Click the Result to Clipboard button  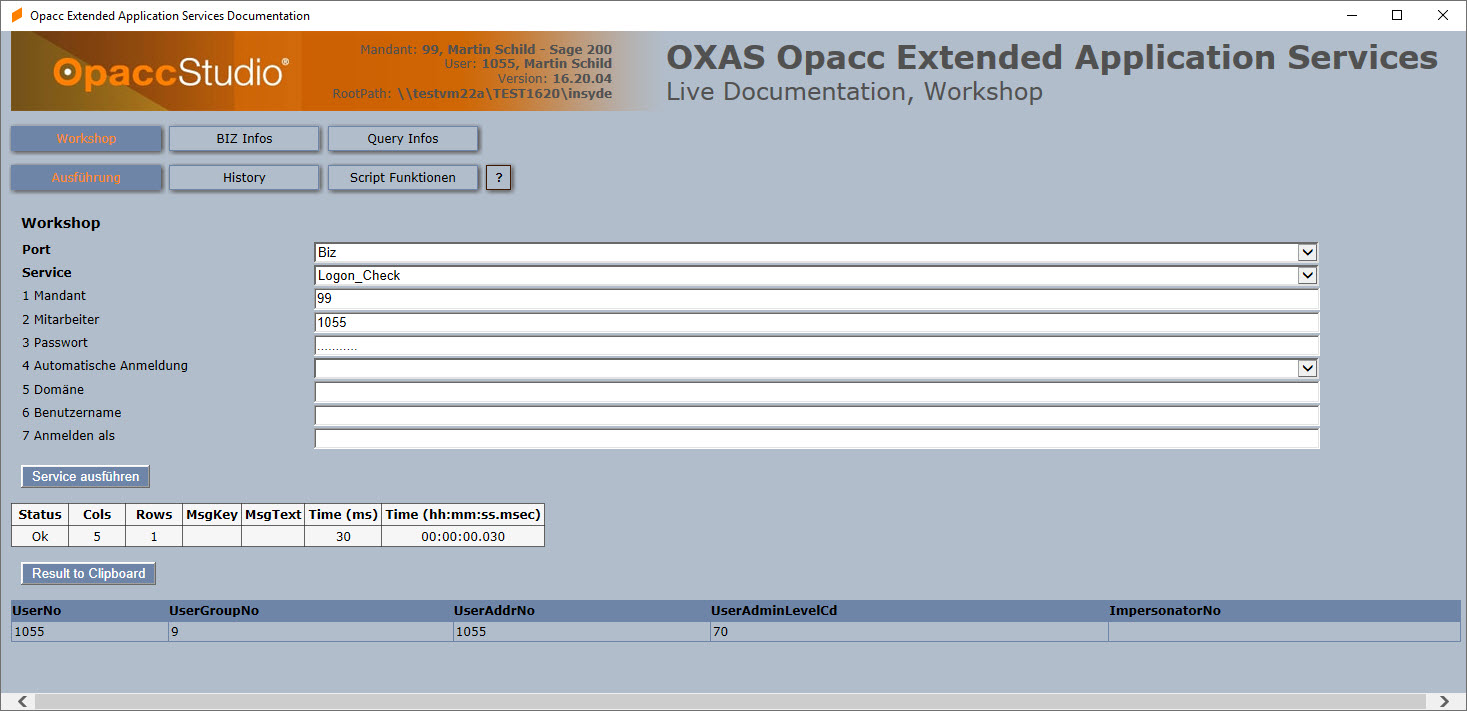pyautogui.click(x=89, y=573)
